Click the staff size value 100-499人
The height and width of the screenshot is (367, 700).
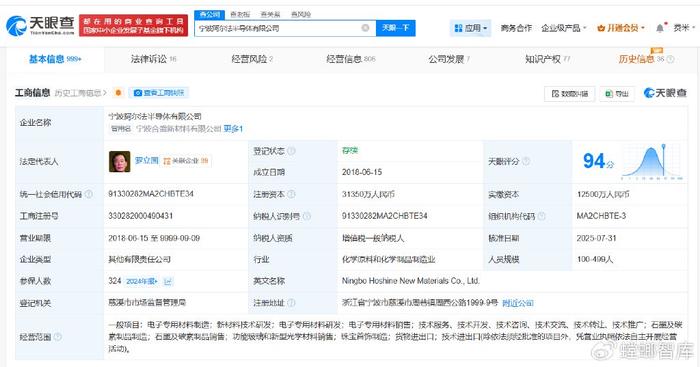(595, 259)
